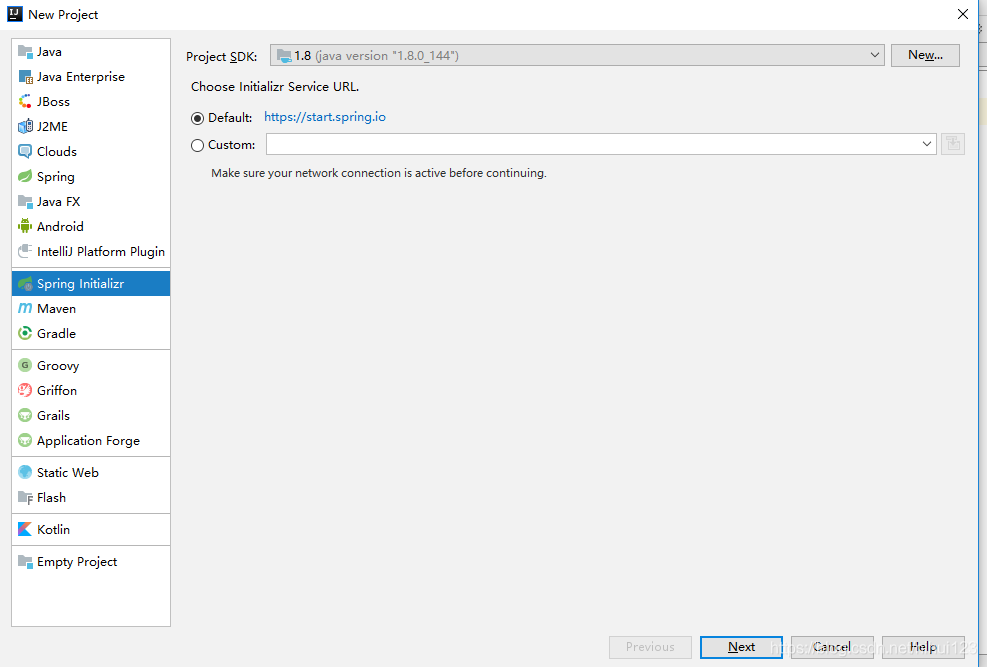Click the Application Forge icon

[25, 440]
